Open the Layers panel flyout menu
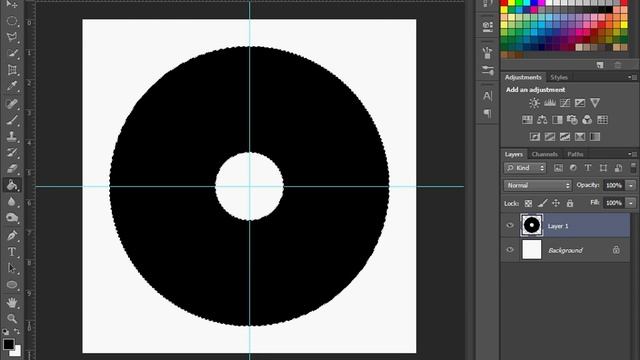 [632, 154]
